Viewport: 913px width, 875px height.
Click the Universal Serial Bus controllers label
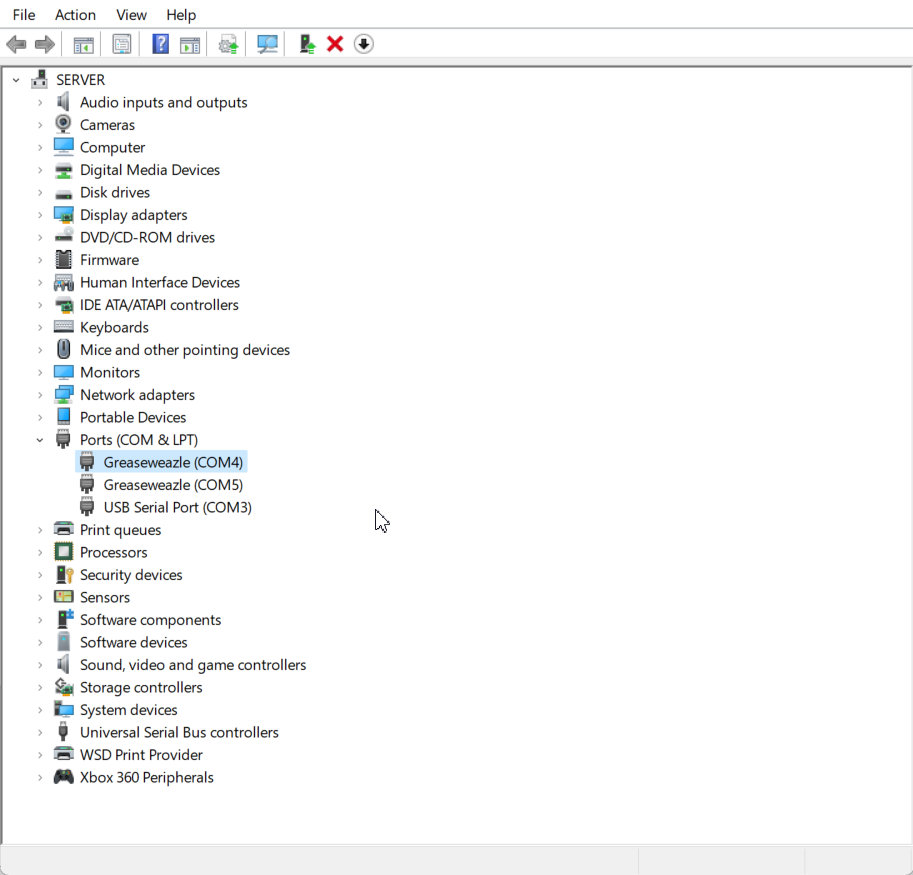pos(179,732)
